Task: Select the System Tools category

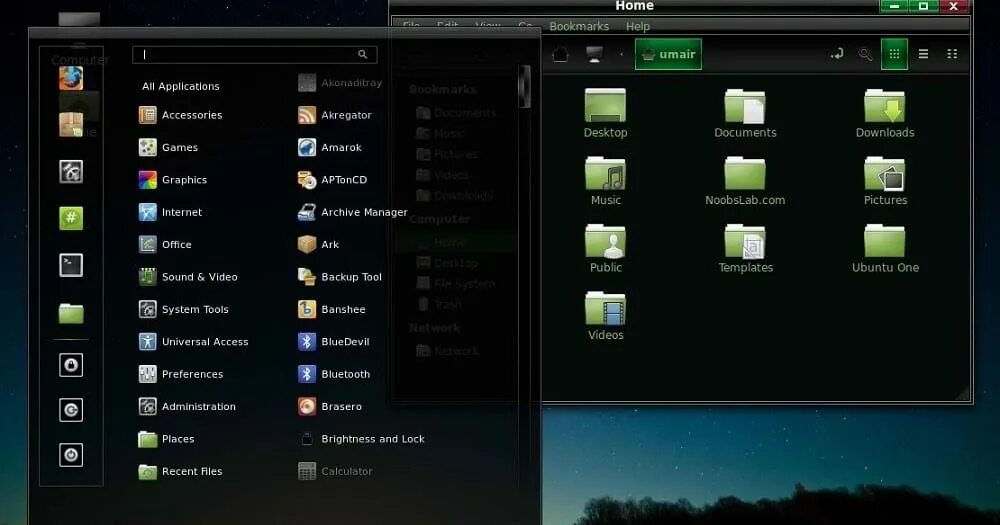Action: pyautogui.click(x=184, y=309)
